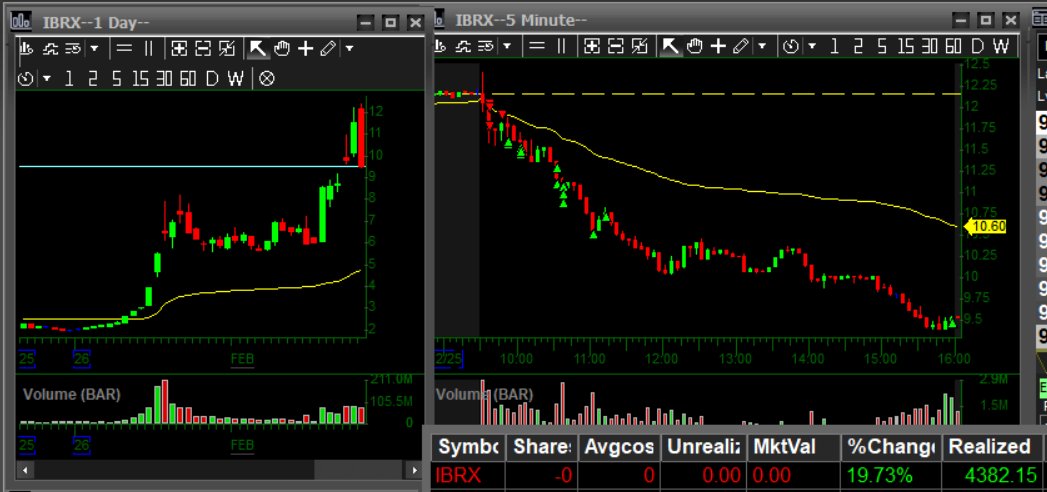Switch the 5 Minute chart to the 15-minute interval
This screenshot has width=1047, height=492.
(x=905, y=46)
